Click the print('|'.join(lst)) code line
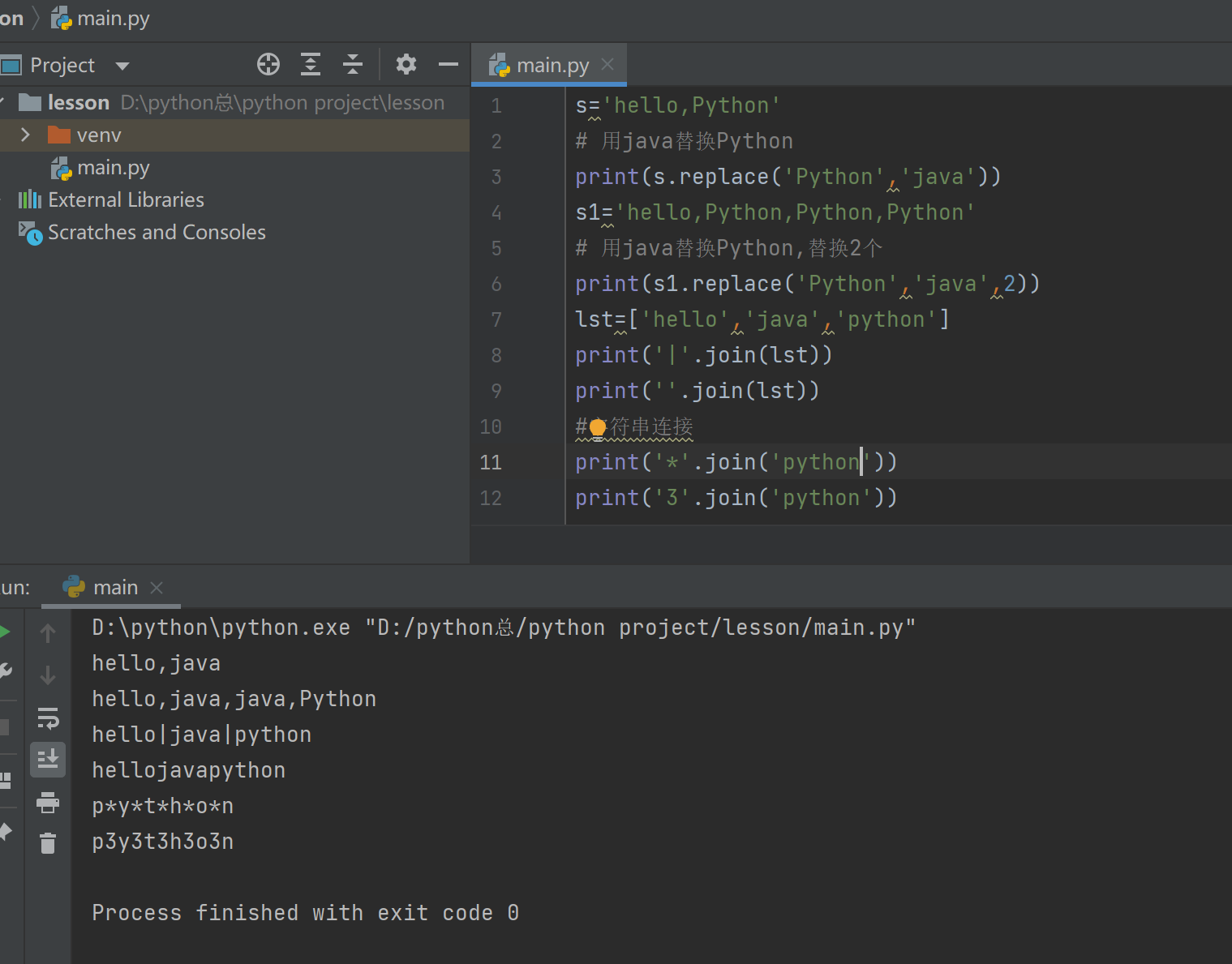 [x=704, y=355]
